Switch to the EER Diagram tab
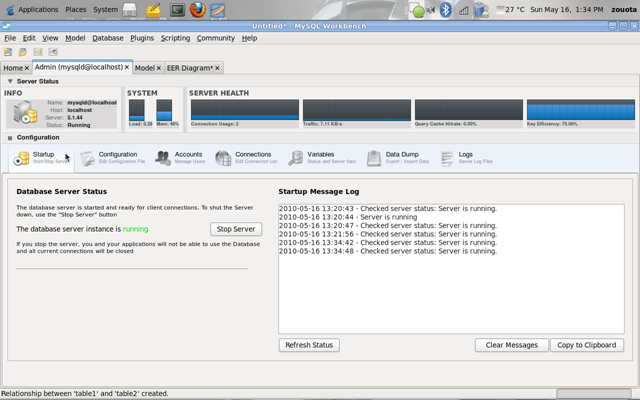640x400 pixels. [190, 68]
